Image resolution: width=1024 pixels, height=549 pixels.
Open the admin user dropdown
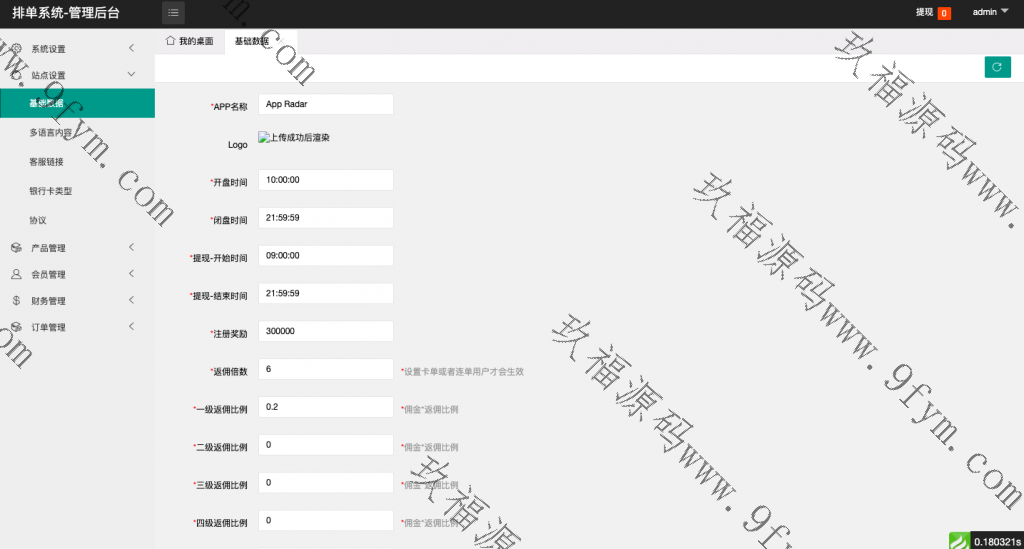(990, 12)
